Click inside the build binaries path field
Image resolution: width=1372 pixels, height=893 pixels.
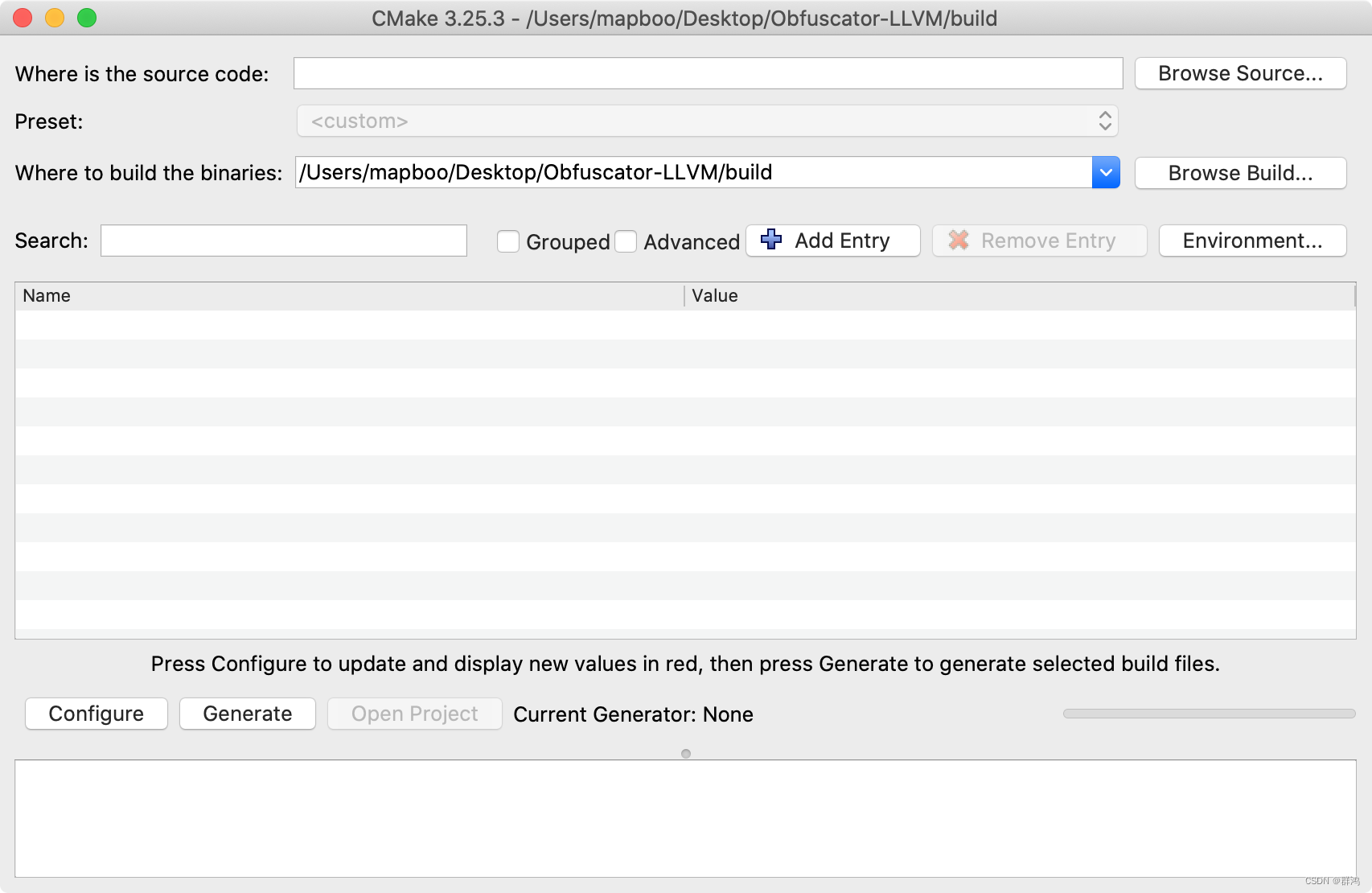tap(693, 172)
